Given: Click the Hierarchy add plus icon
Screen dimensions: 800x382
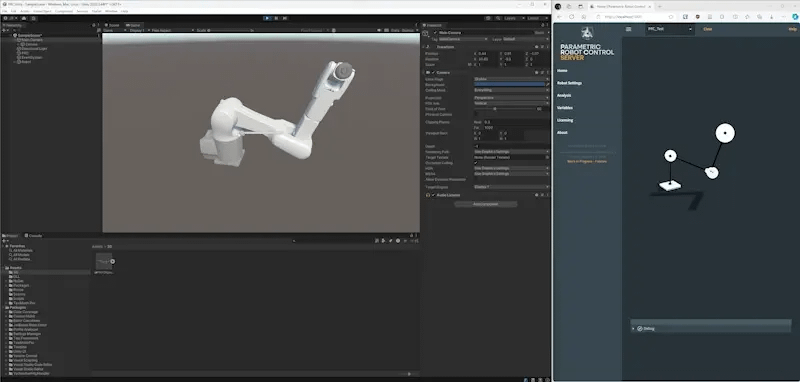Looking at the screenshot, I should (x=4, y=30).
